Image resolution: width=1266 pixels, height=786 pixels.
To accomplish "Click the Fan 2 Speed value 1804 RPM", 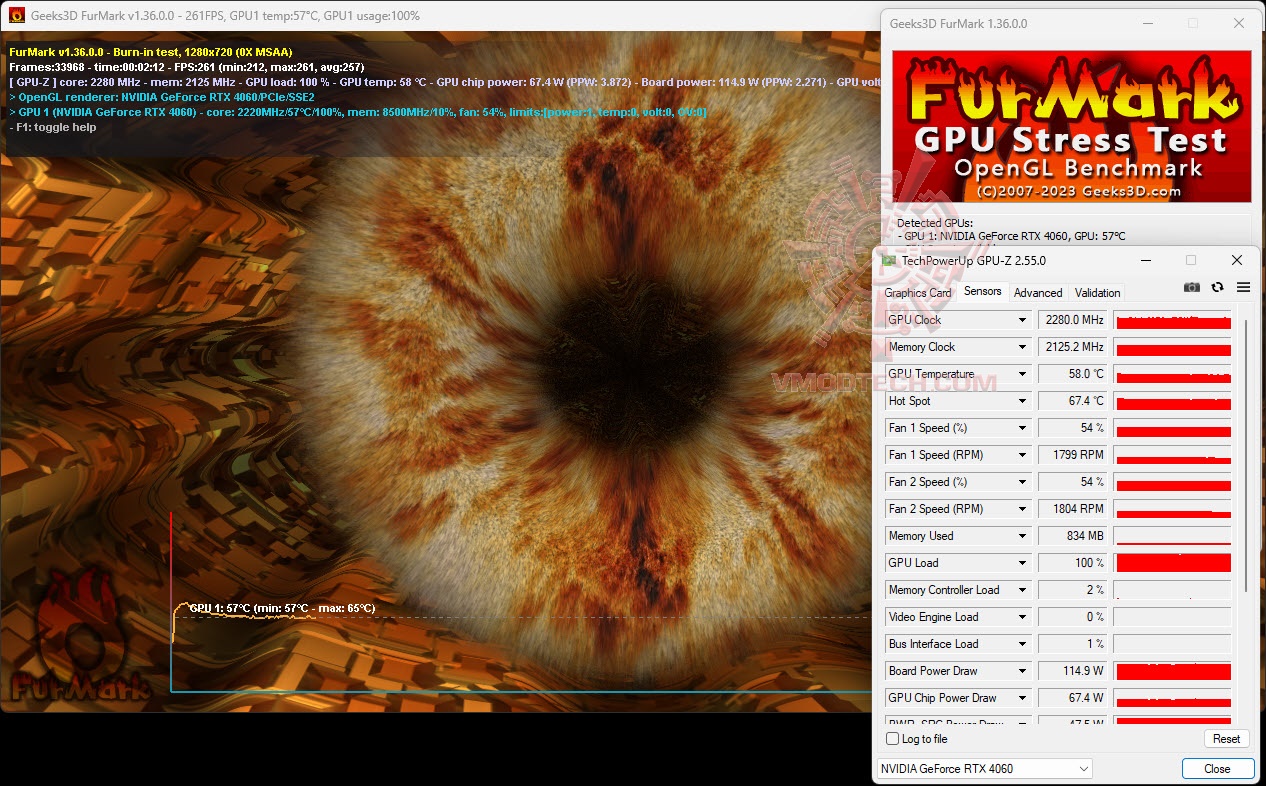I will tap(1073, 509).
